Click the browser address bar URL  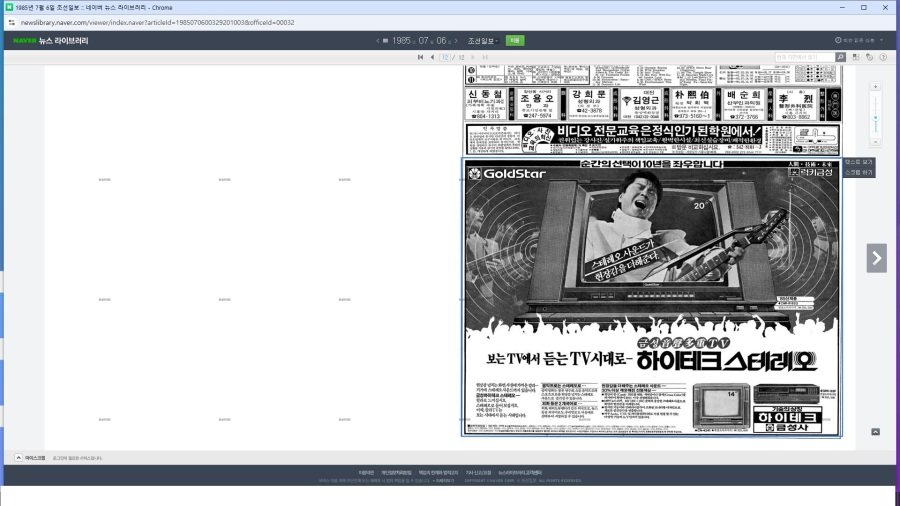click(x=157, y=22)
